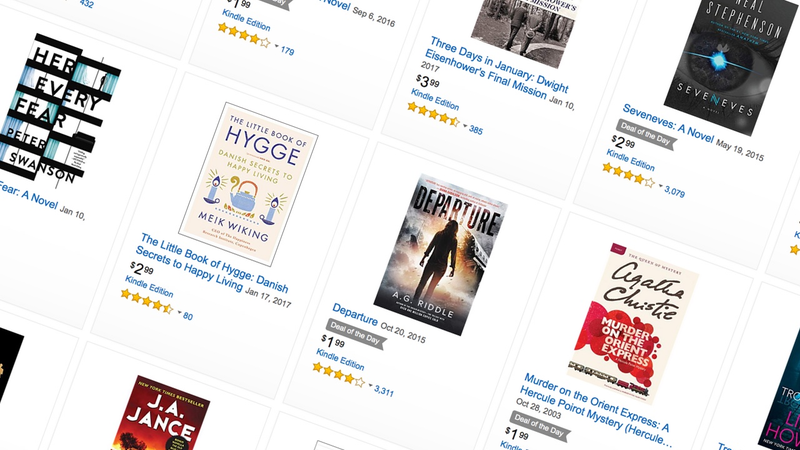Open The Little Book of Hygge cover

(x=248, y=184)
